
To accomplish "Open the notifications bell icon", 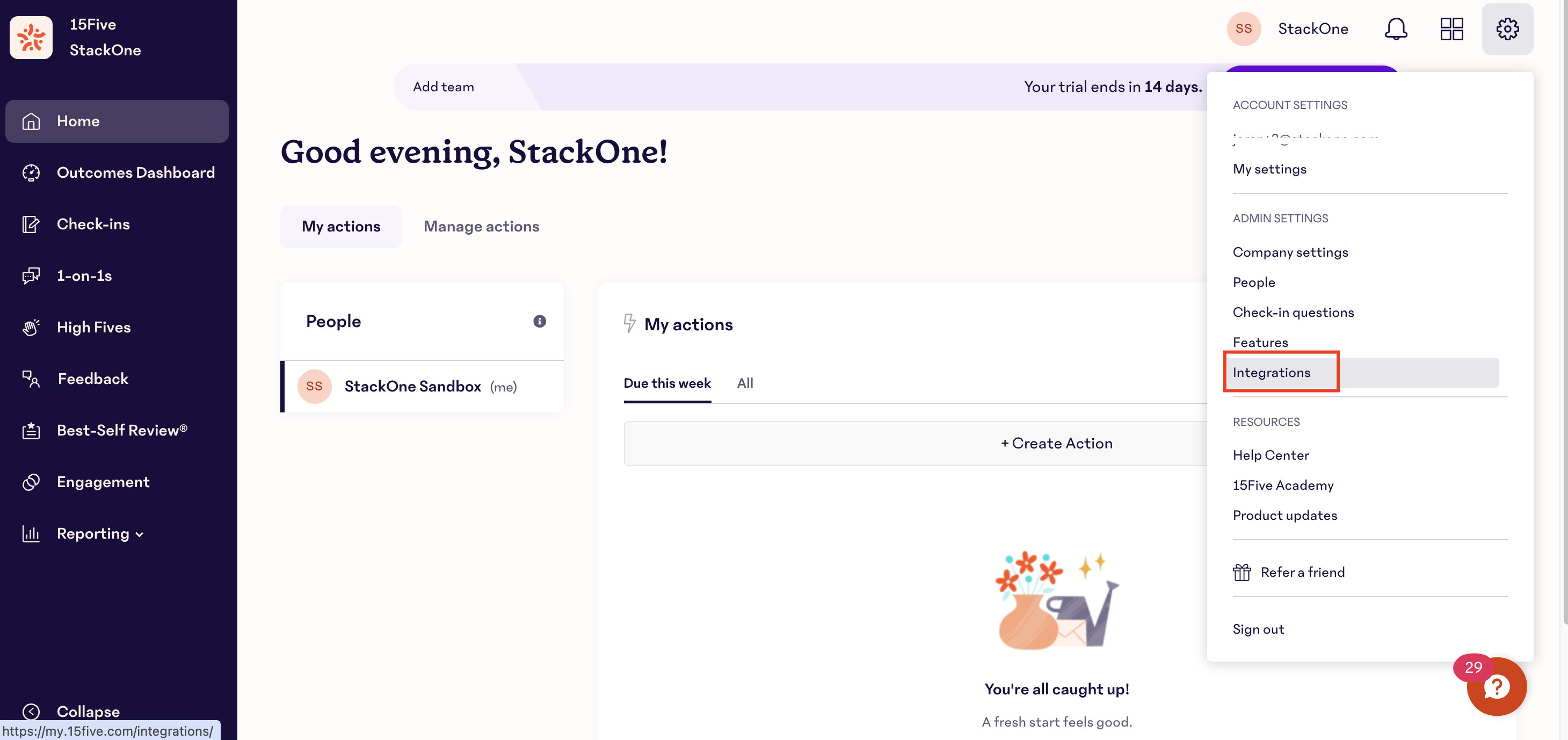I will coord(1395,28).
